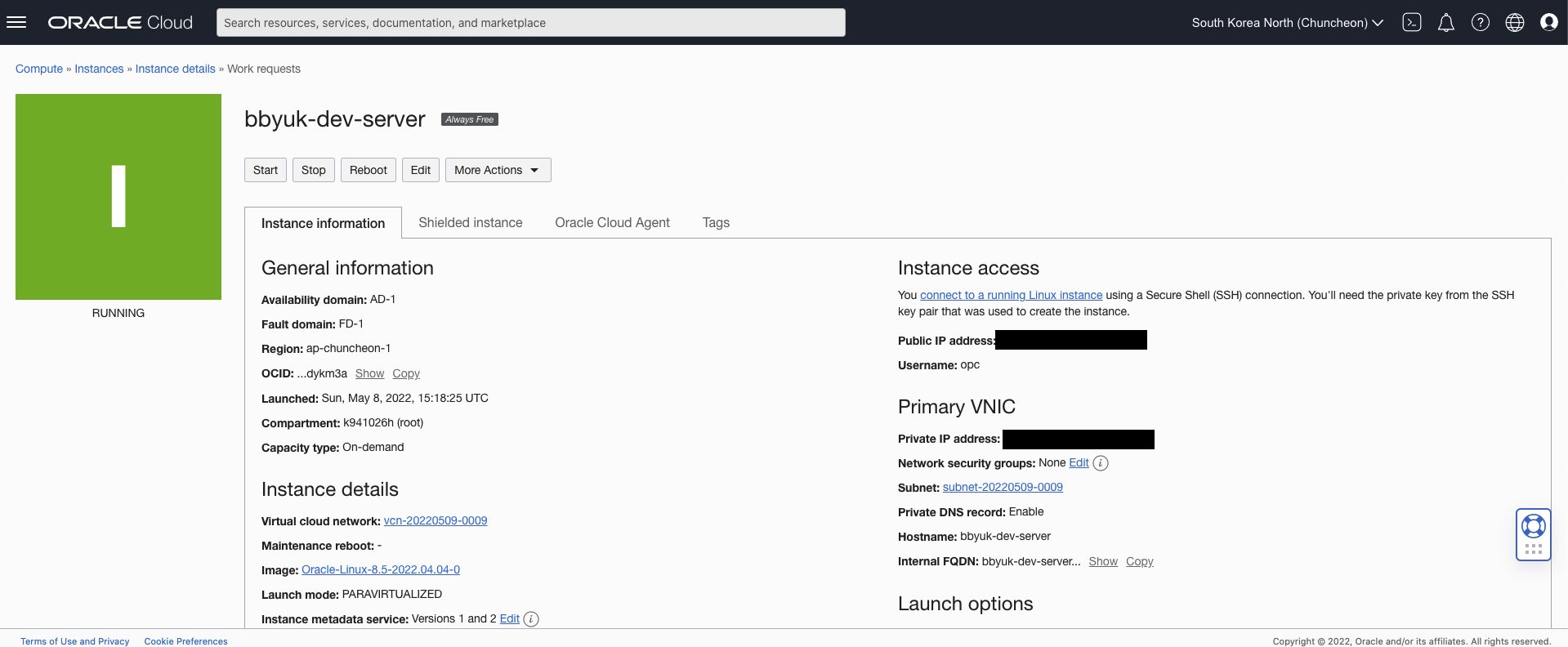The height and width of the screenshot is (647, 1568).
Task: Switch to the Tags tab
Action: pyautogui.click(x=716, y=222)
